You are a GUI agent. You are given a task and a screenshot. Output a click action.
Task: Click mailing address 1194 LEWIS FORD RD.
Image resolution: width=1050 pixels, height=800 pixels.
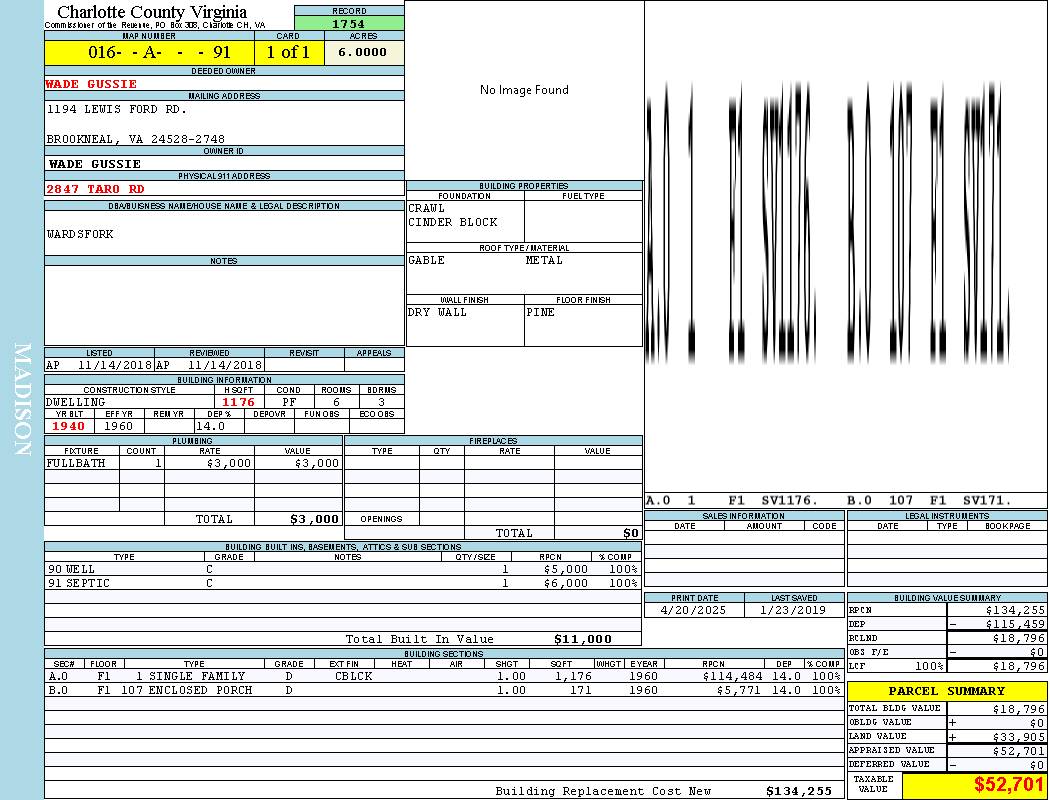click(x=117, y=108)
